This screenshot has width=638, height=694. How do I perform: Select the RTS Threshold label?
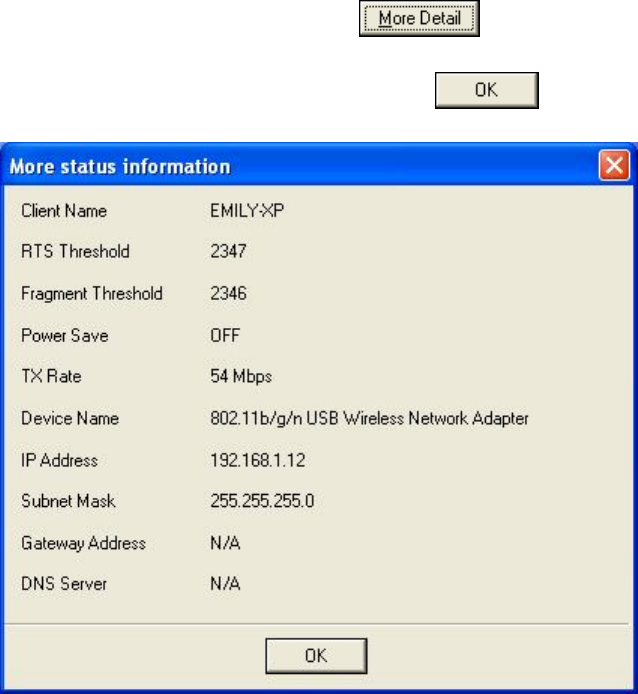[75, 251]
